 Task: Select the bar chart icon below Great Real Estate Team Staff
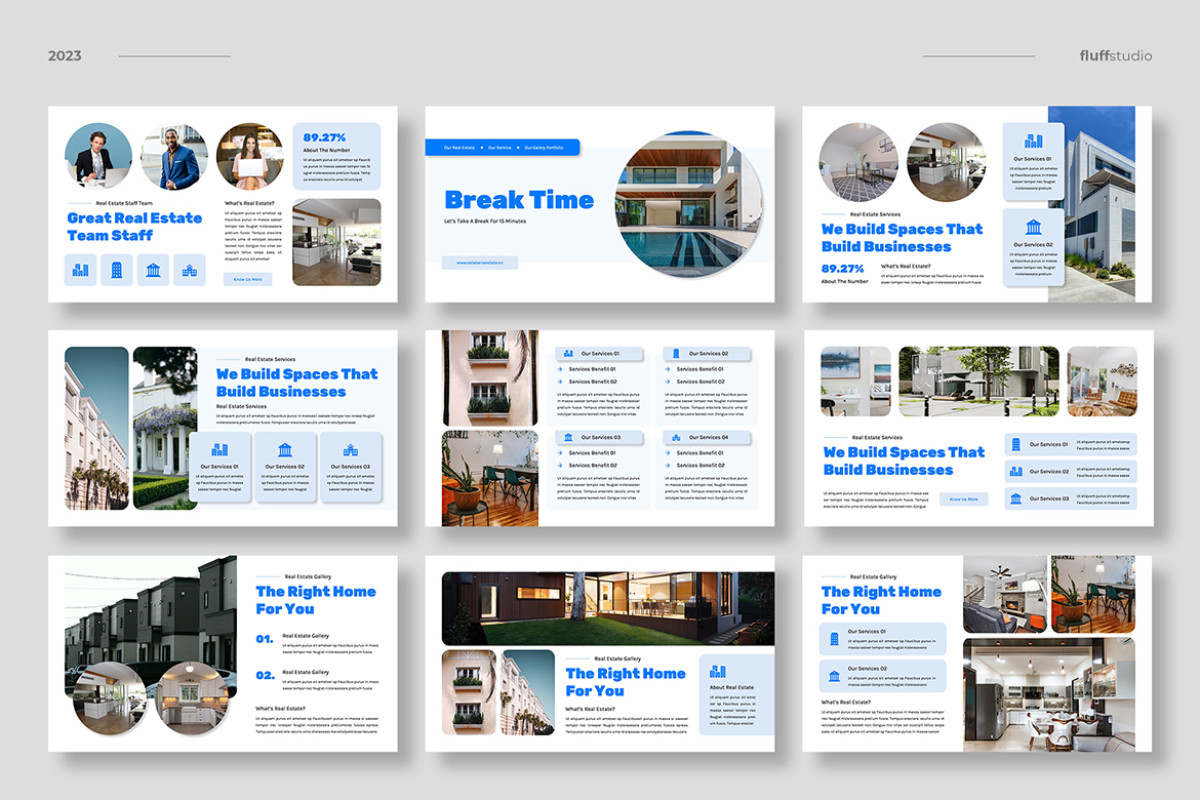click(x=79, y=270)
